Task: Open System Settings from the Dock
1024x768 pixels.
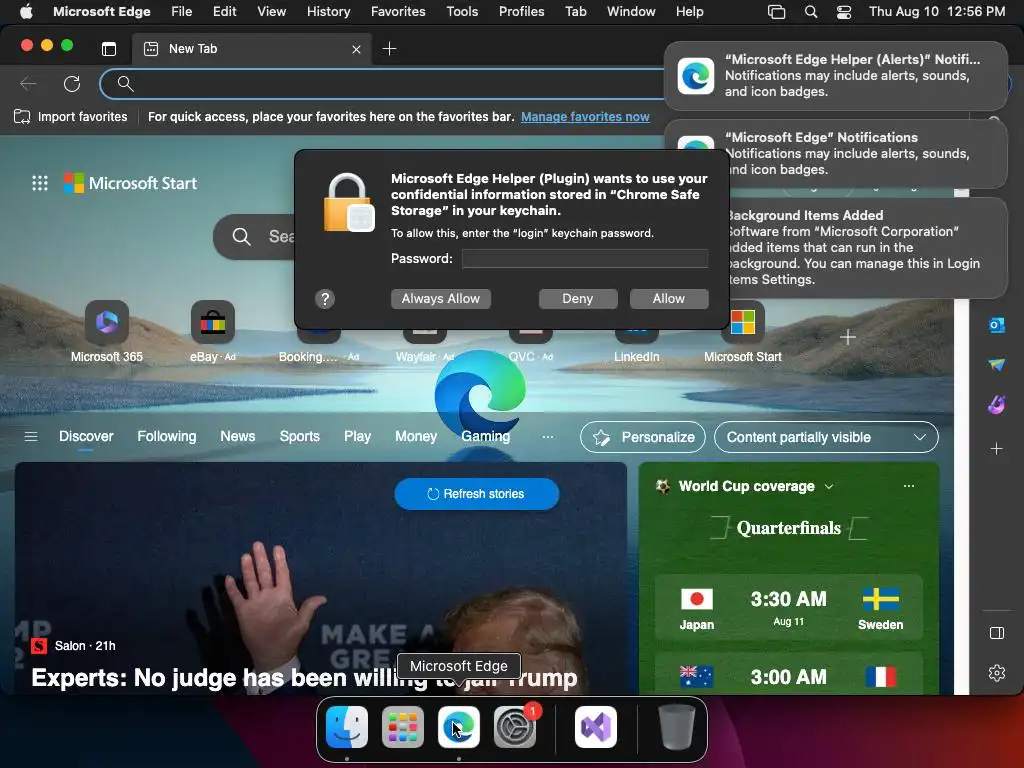Action: click(515, 727)
